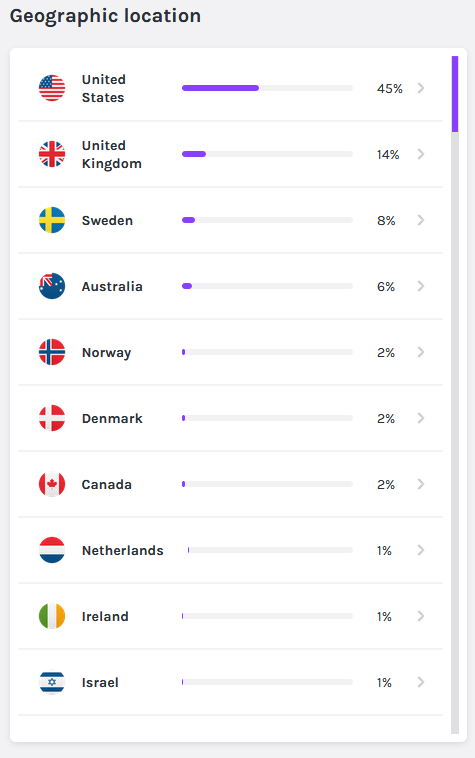Open the Netherlands row chevron arrow
Viewport: 475px width, 758px height.
pyautogui.click(x=421, y=550)
